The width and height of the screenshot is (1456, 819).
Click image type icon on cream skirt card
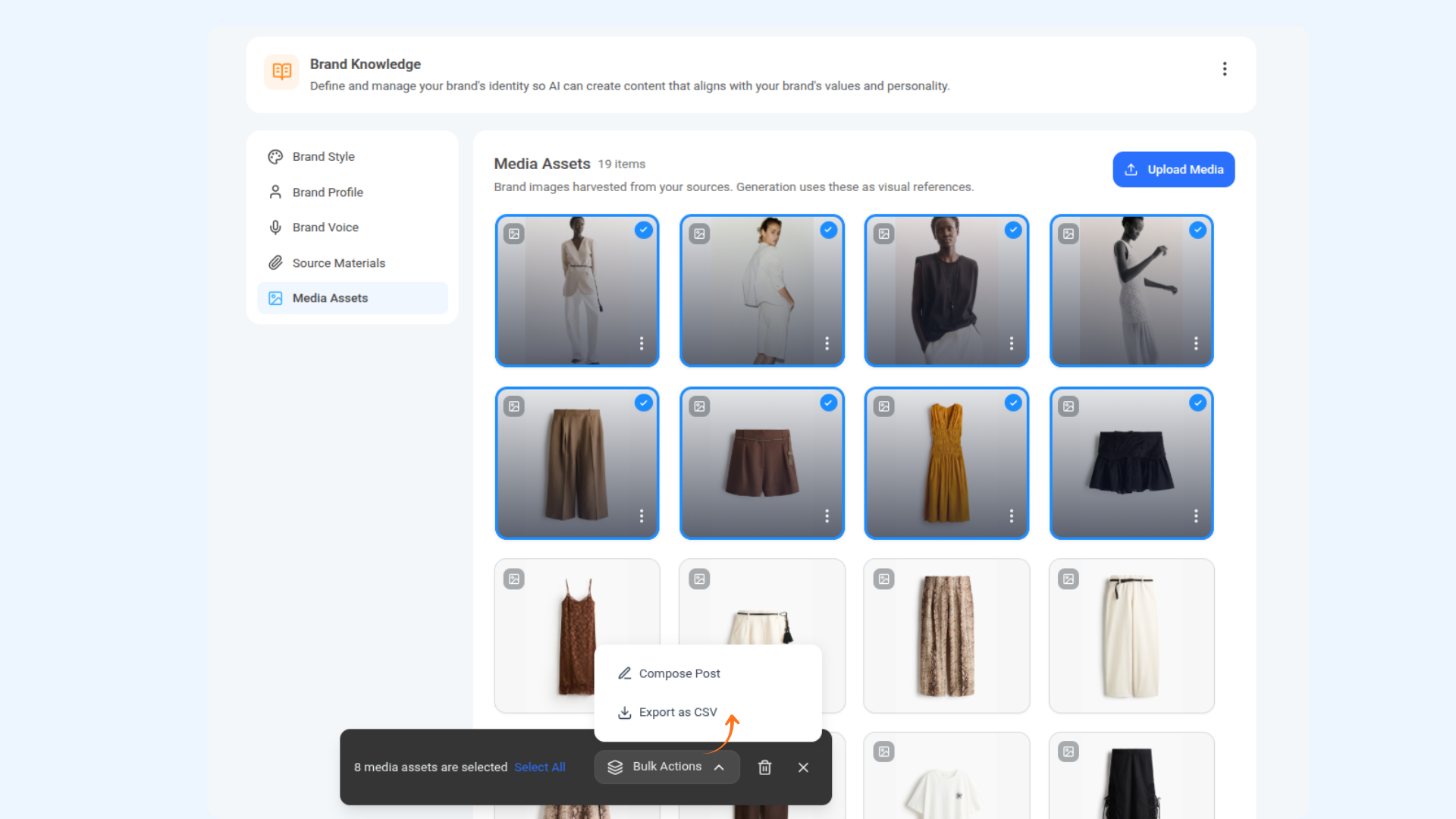pos(699,579)
